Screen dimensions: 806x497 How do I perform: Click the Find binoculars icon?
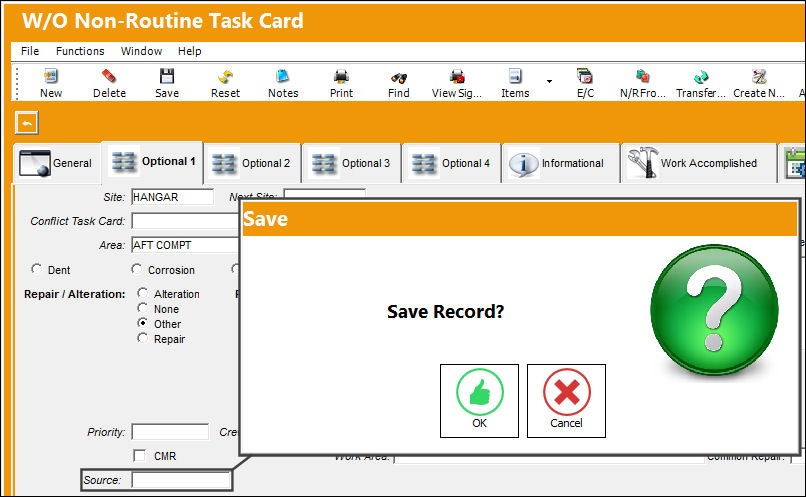(399, 77)
